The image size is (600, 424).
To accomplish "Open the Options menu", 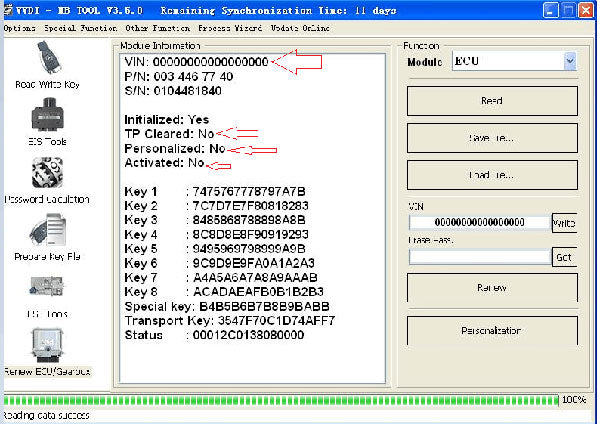I will click(19, 28).
